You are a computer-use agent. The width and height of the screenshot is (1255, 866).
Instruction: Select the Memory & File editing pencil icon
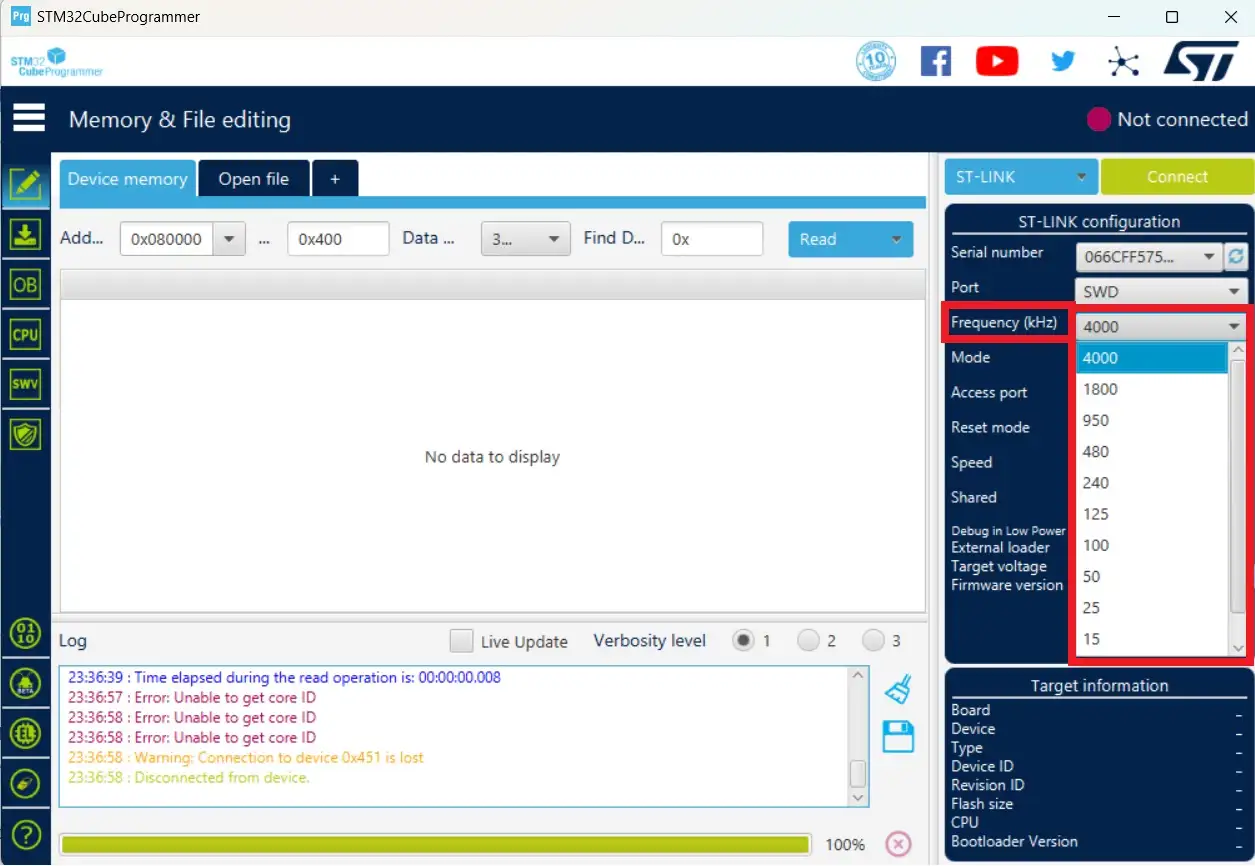(25, 184)
